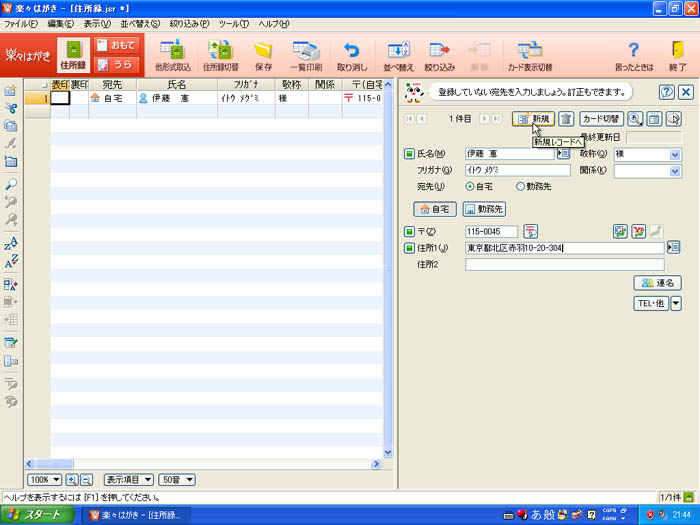Click the postal code lookup icon beside 115-0045
700x525 pixels.
[530, 231]
